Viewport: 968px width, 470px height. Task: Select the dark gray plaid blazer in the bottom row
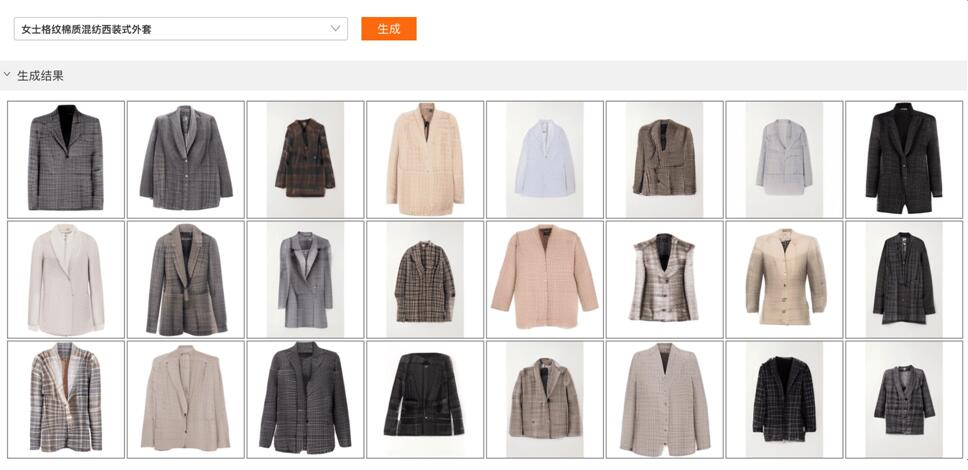tap(305, 400)
